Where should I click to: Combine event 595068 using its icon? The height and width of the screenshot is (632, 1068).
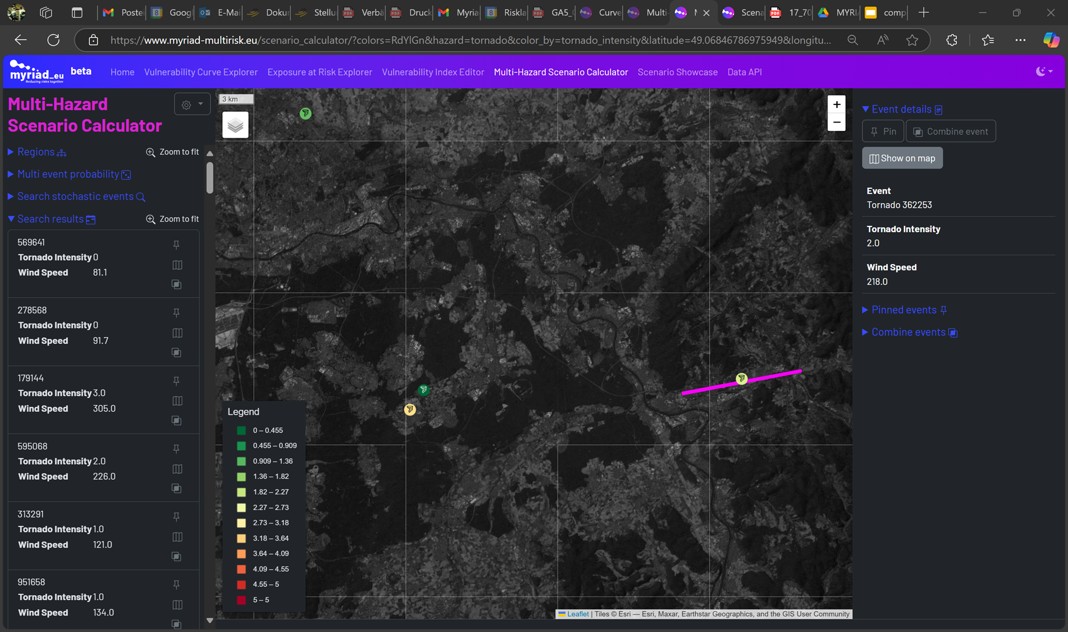[176, 488]
